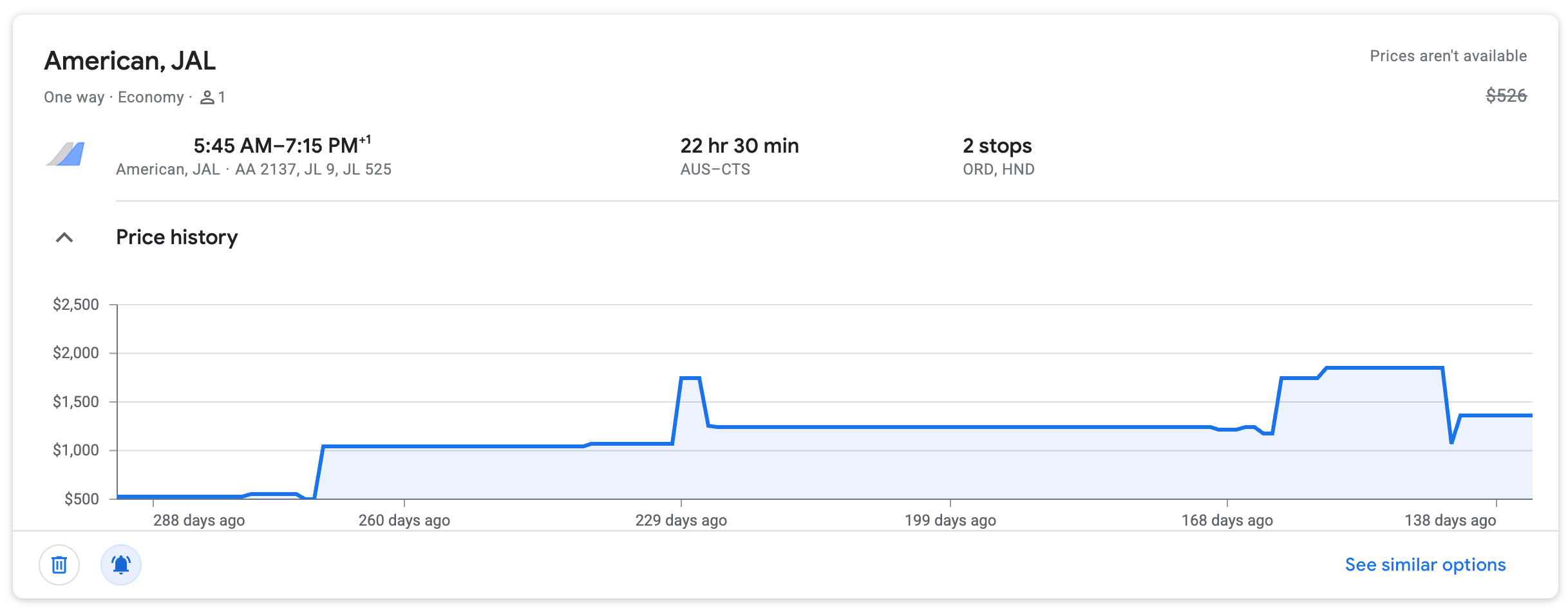Click the One way · Economy subtitle
Screen dimensions: 1568x610
pyautogui.click(x=114, y=97)
